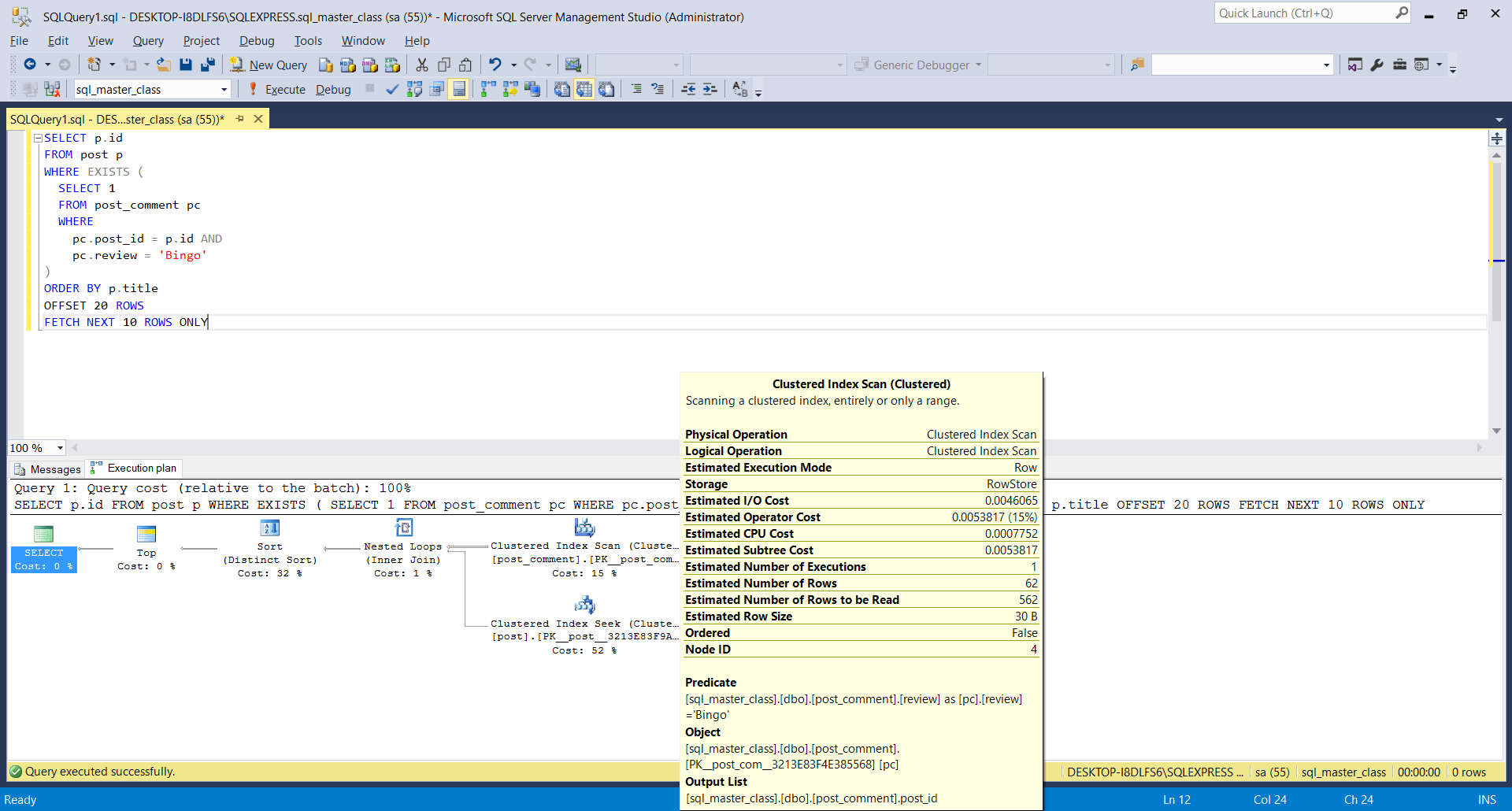Click the Parse query checkmark icon
Screen dimensions: 1512x811
pyautogui.click(x=391, y=90)
